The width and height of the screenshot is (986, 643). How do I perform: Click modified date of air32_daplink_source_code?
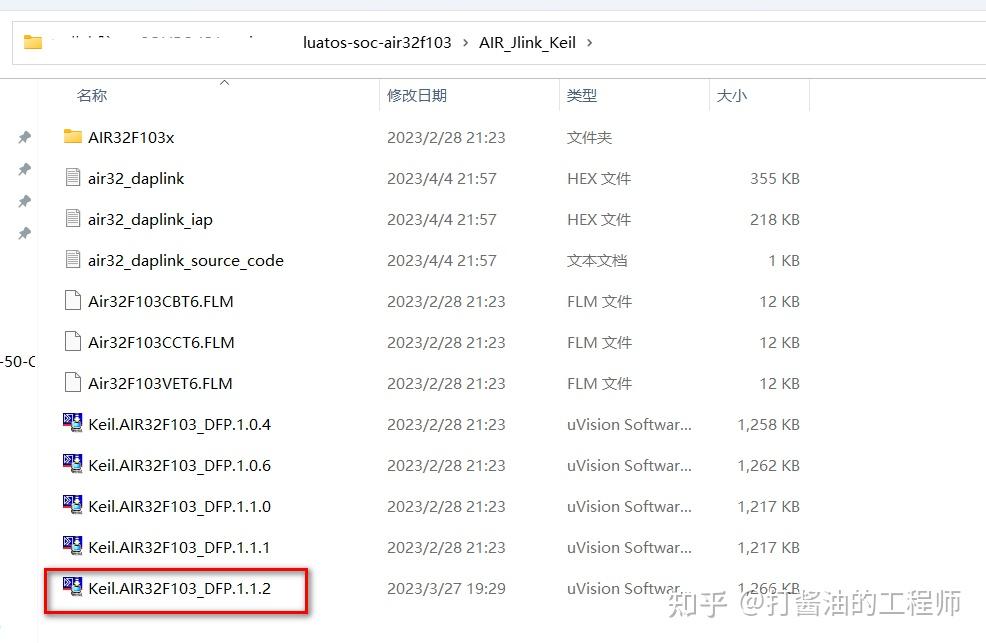click(x=441, y=260)
